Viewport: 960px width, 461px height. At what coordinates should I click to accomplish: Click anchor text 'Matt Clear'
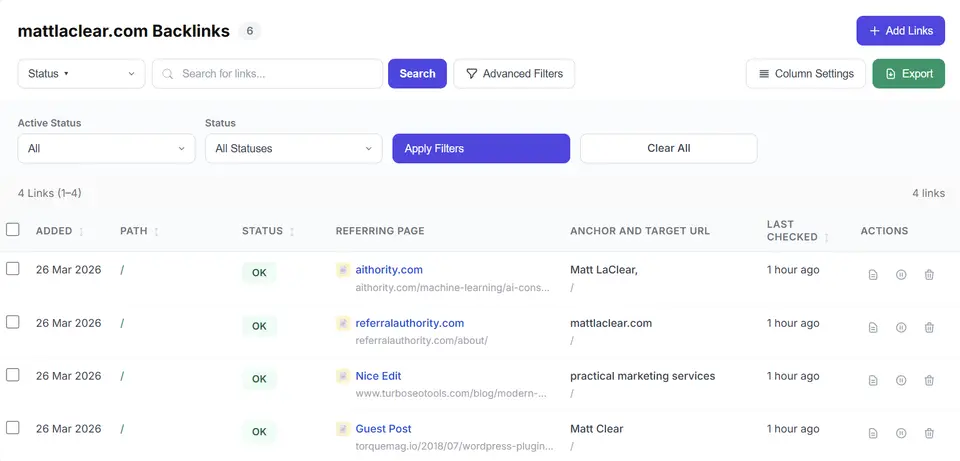(596, 429)
